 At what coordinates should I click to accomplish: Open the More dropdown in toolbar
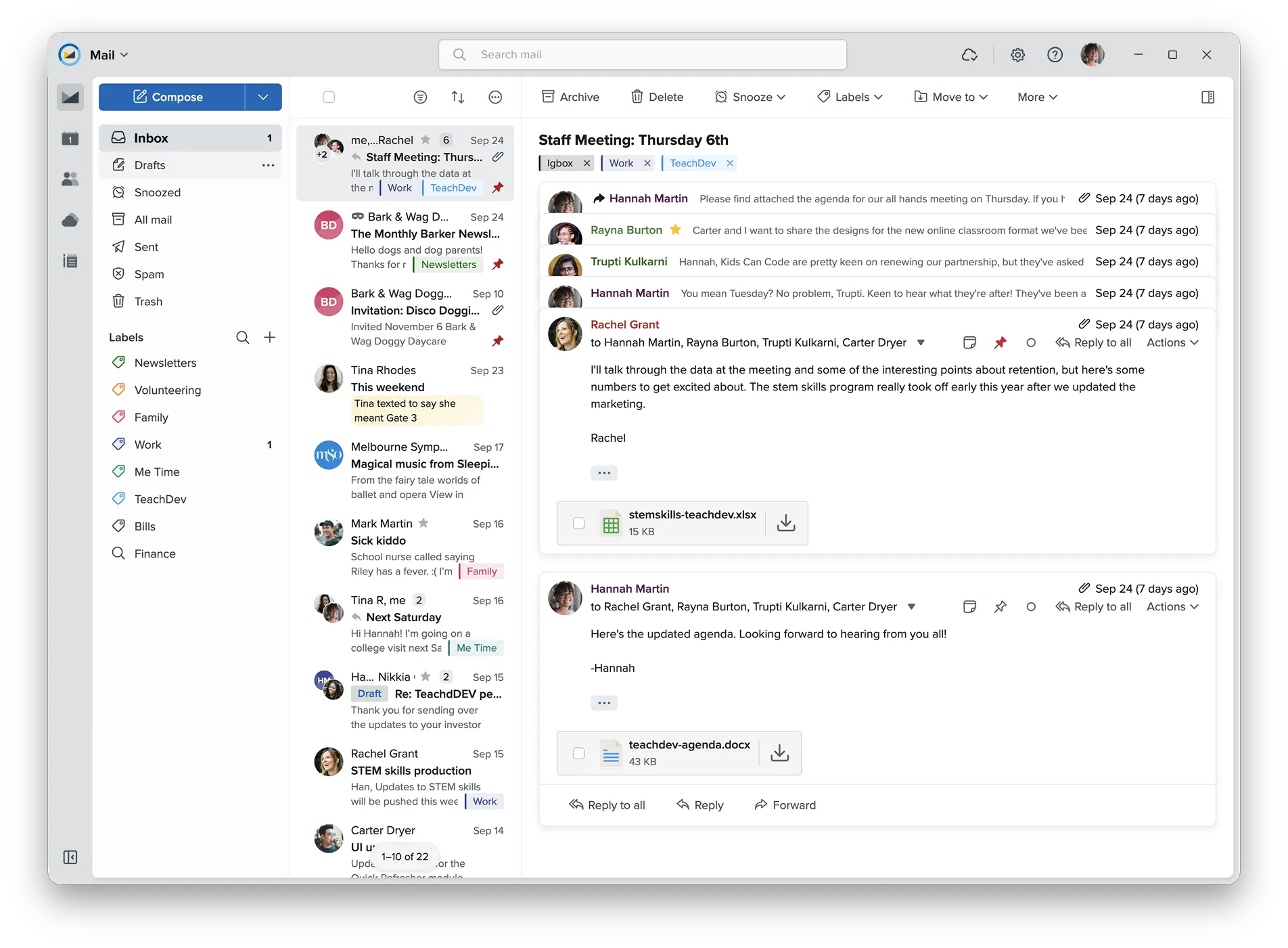pyautogui.click(x=1037, y=97)
